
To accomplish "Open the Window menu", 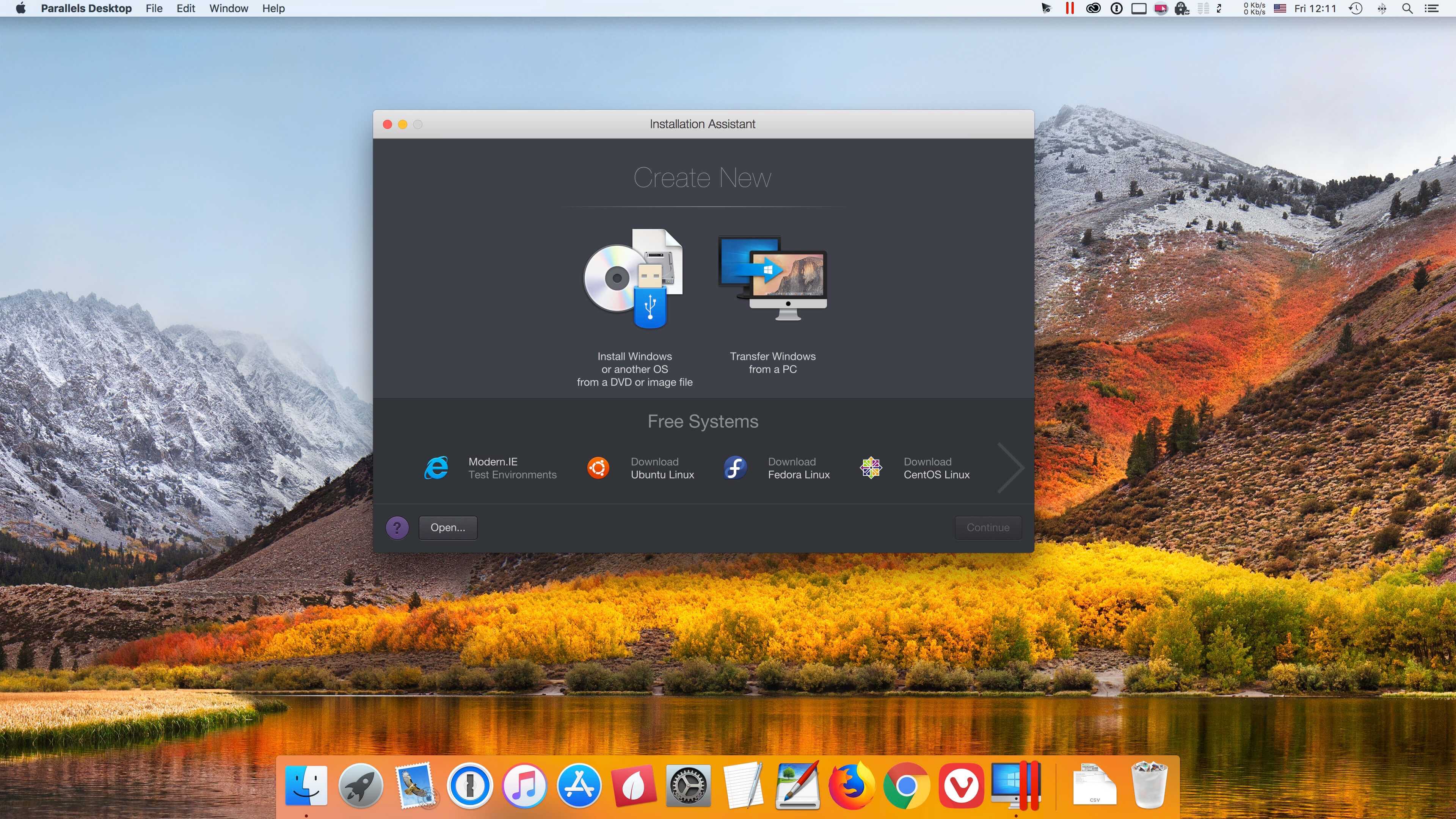I will [x=228, y=8].
